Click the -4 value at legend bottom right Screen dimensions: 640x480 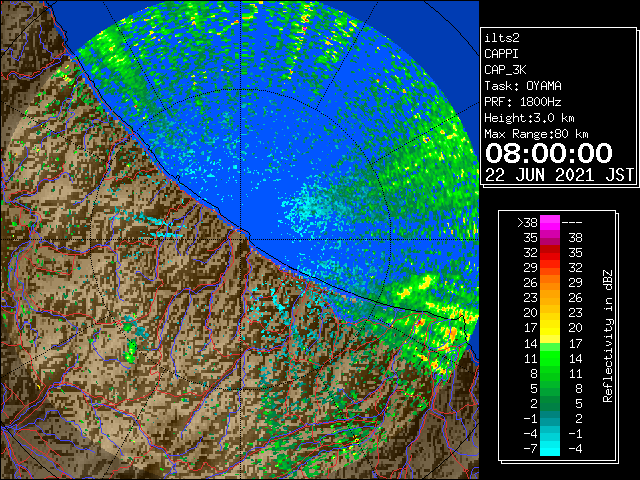[x=575, y=449]
